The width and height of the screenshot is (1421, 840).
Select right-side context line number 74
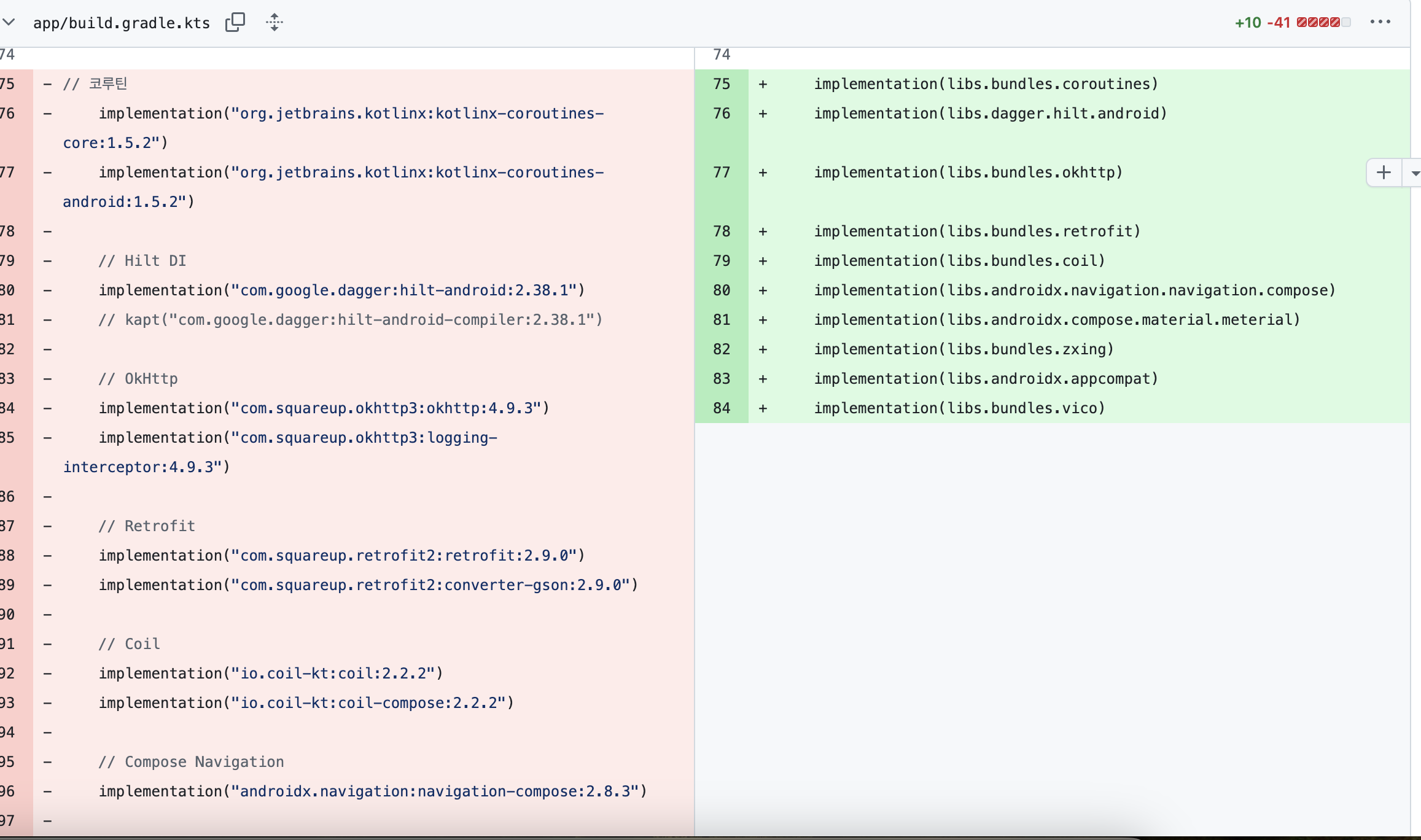point(722,55)
